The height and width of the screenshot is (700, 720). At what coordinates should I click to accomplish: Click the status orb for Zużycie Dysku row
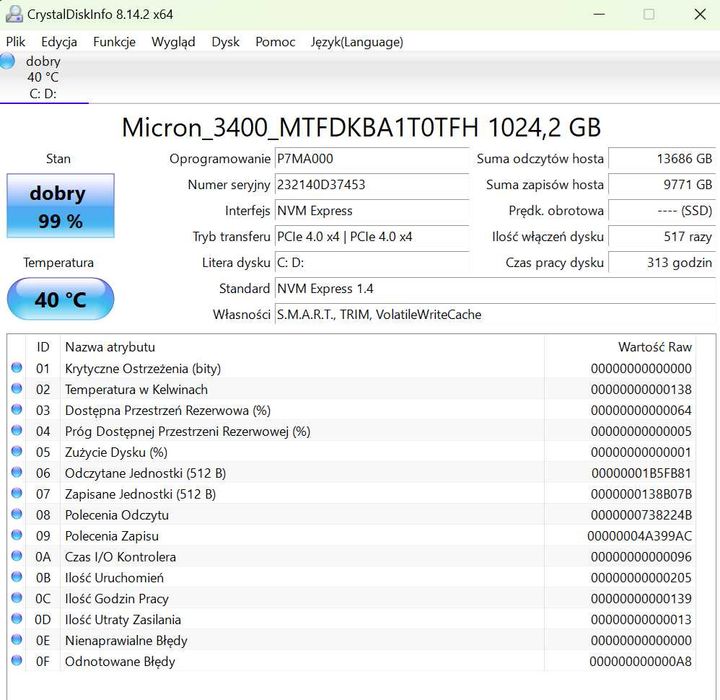pyautogui.click(x=16, y=452)
